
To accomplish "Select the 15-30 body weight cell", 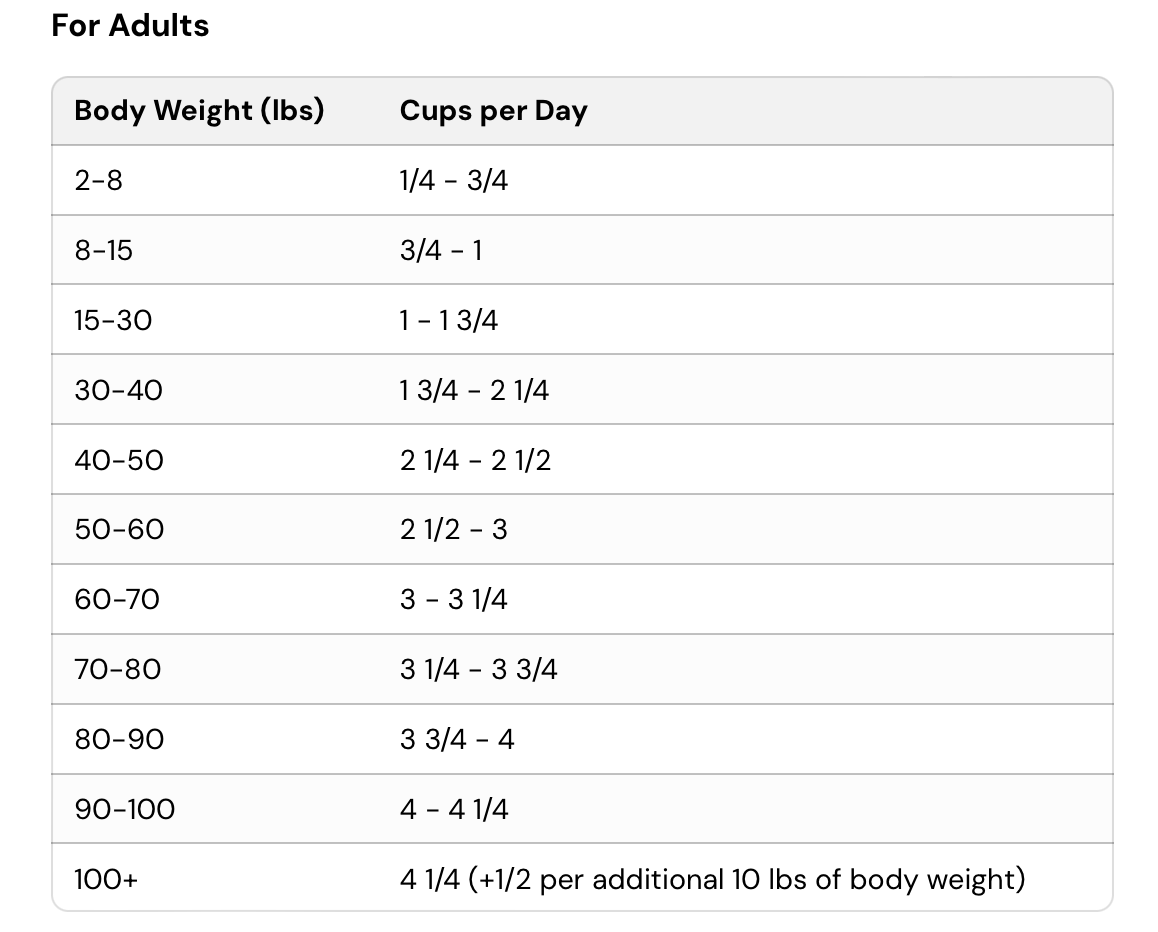I will click(x=113, y=320).
